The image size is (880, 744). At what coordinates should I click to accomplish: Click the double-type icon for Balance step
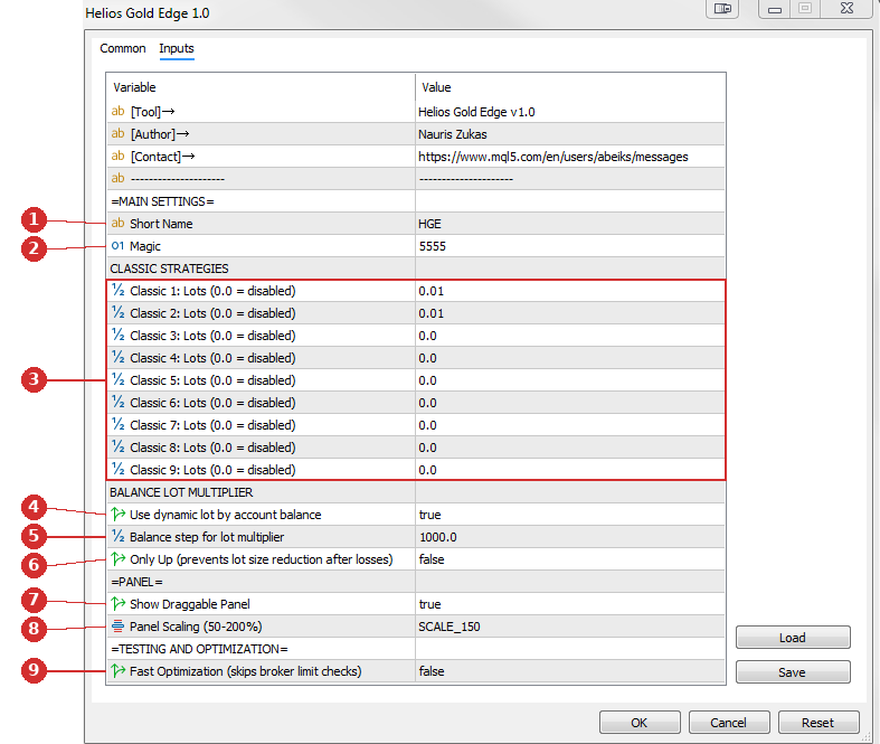[x=118, y=536]
